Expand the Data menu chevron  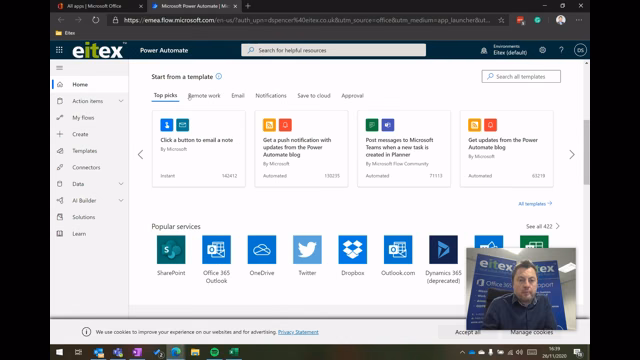coord(121,184)
